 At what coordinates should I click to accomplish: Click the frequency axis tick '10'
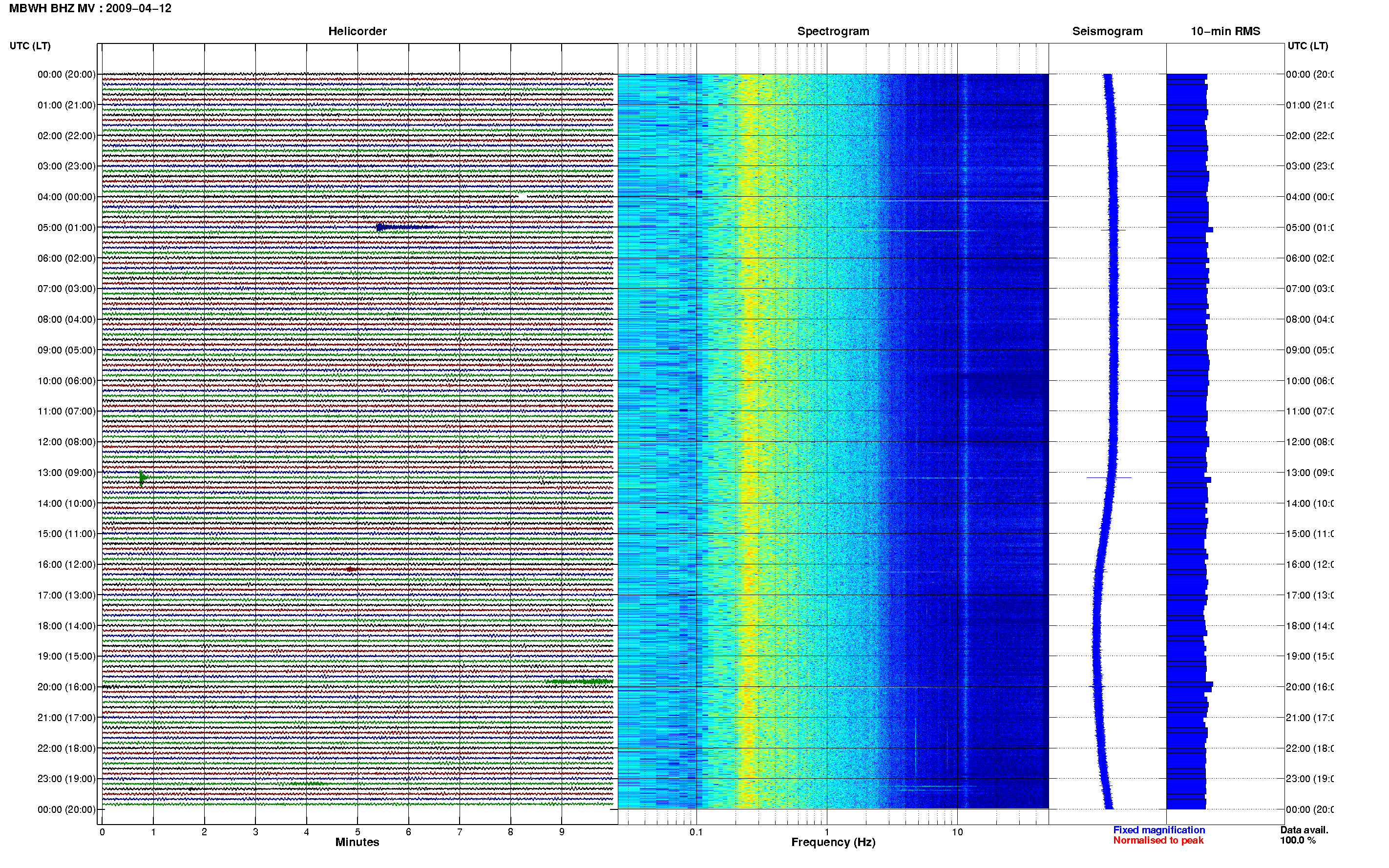point(957,832)
